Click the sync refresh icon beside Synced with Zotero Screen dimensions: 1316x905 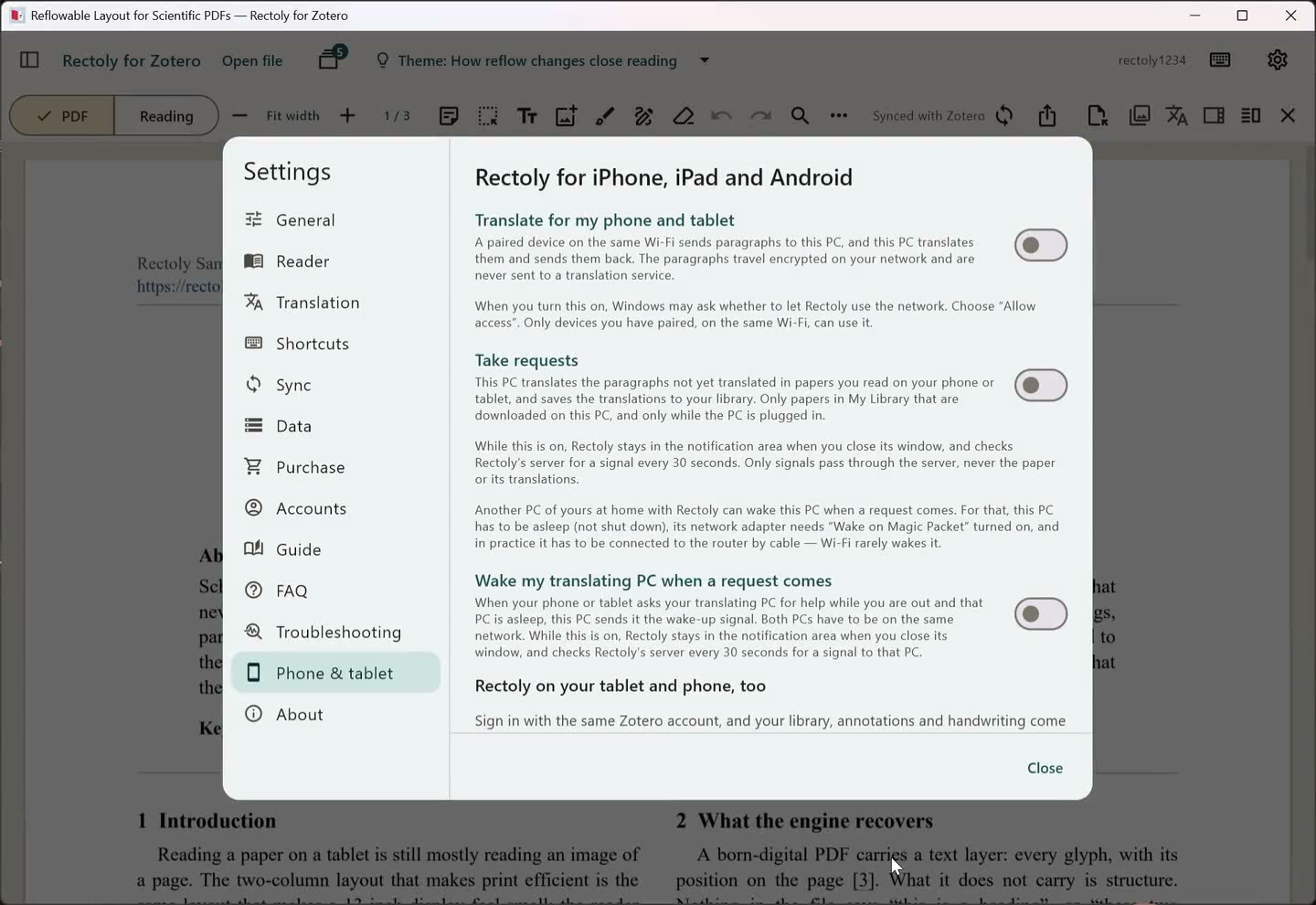(1004, 116)
